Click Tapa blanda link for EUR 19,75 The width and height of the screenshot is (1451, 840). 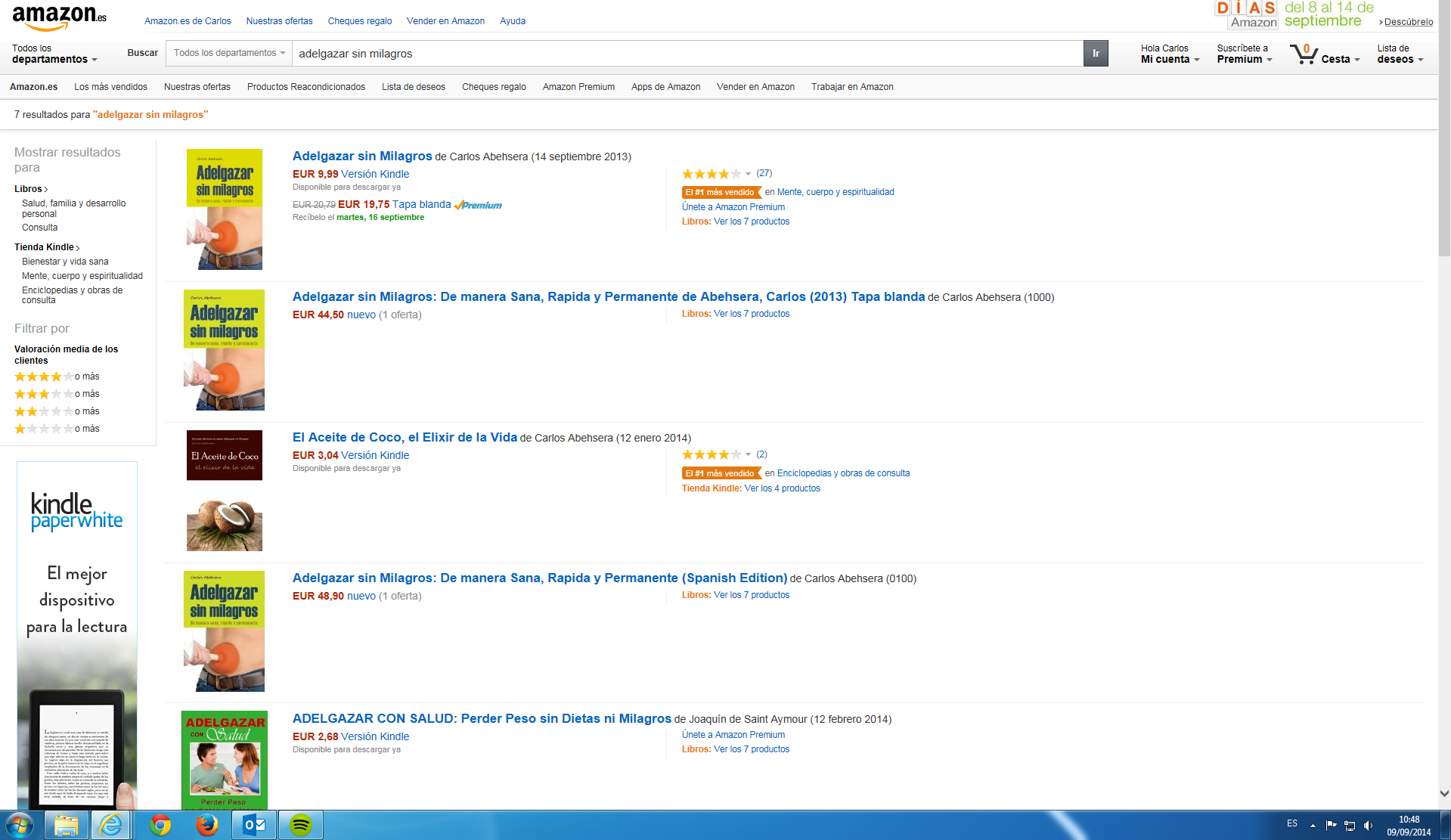point(421,204)
